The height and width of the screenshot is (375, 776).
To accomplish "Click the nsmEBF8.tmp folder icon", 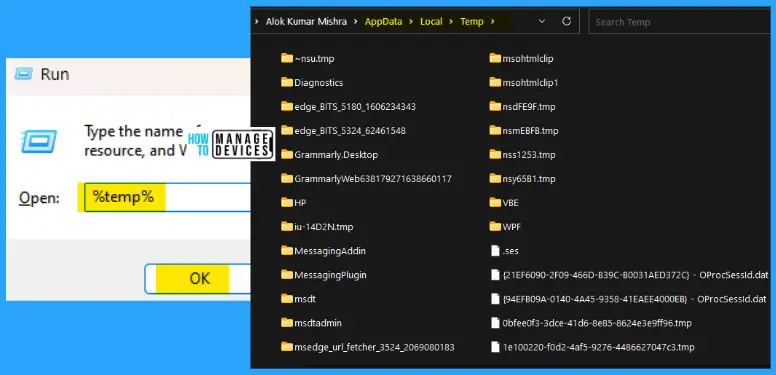I will coord(495,131).
